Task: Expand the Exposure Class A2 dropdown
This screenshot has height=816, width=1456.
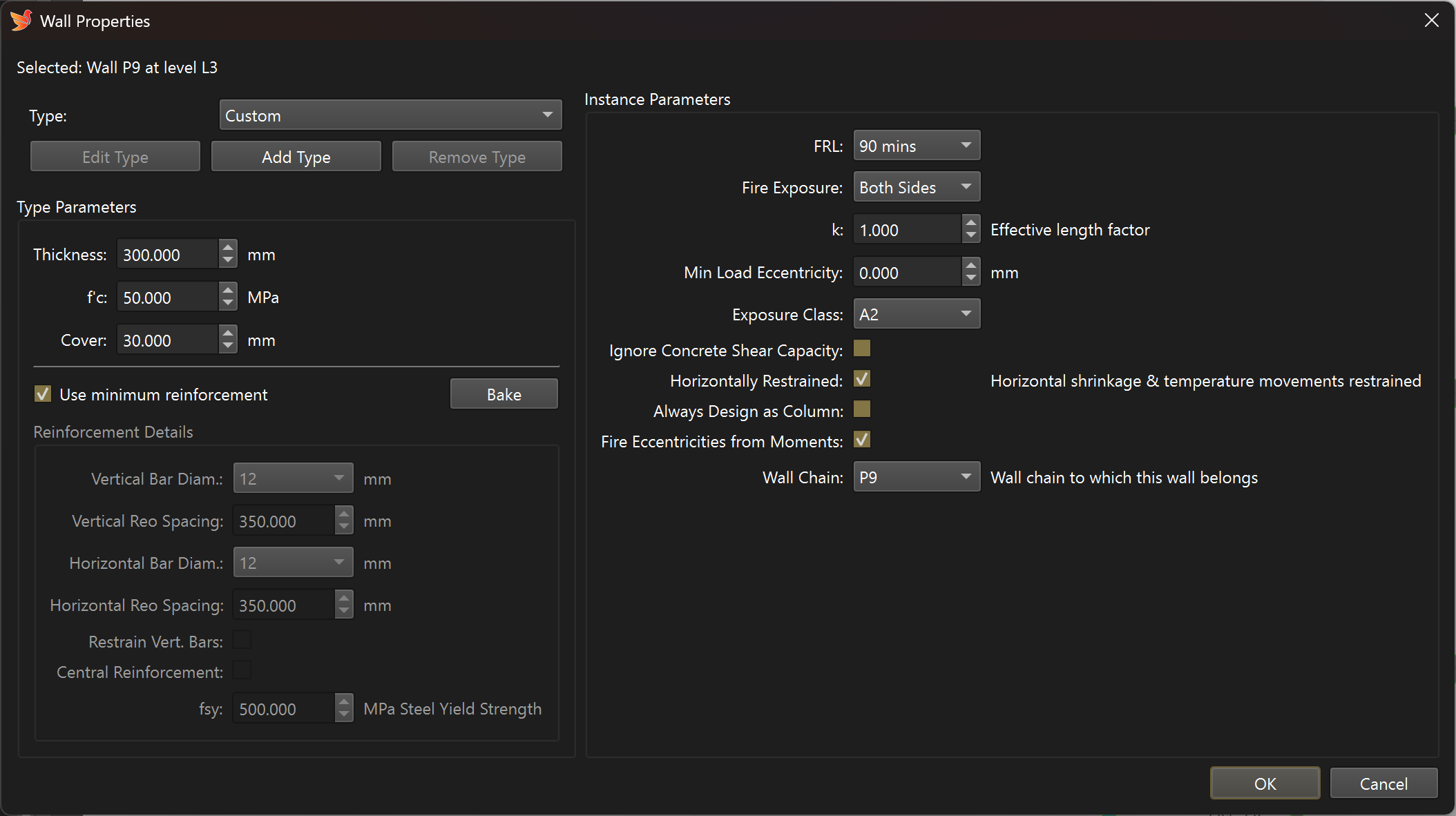Action: pyautogui.click(x=916, y=314)
